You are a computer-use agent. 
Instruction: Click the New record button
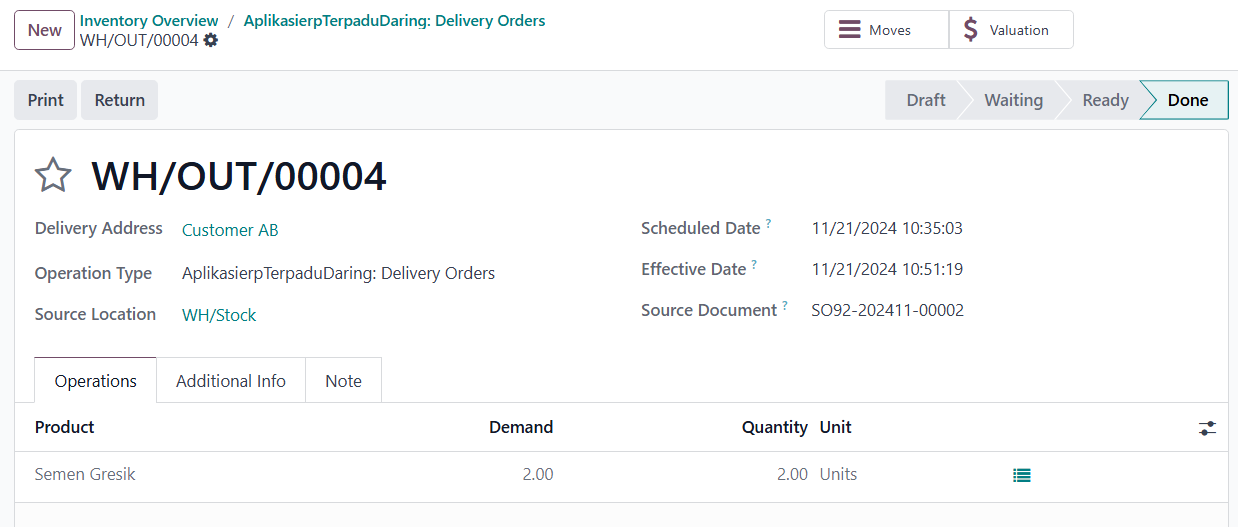(x=44, y=30)
